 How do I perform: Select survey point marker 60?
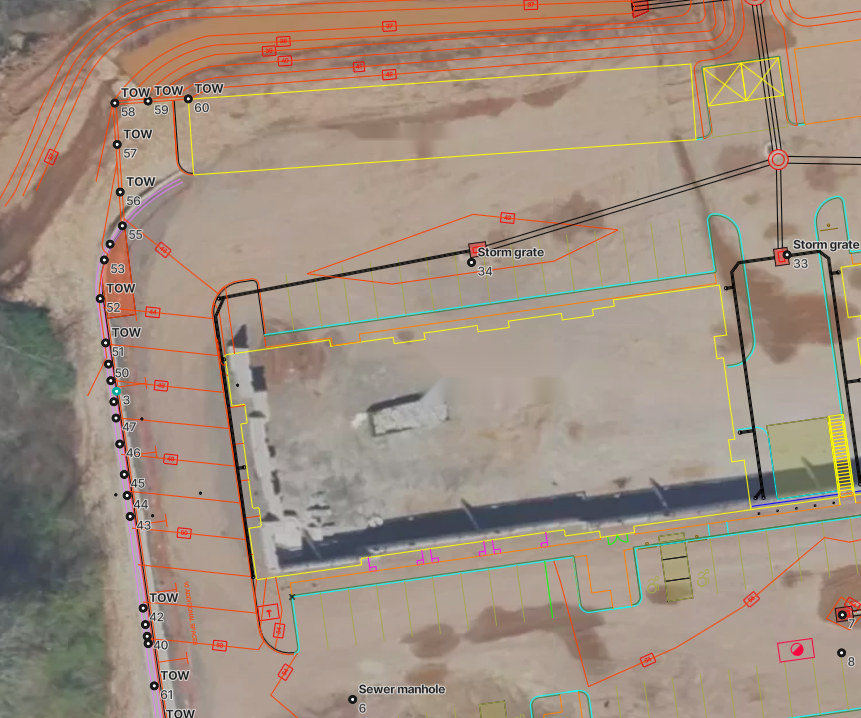click(188, 99)
